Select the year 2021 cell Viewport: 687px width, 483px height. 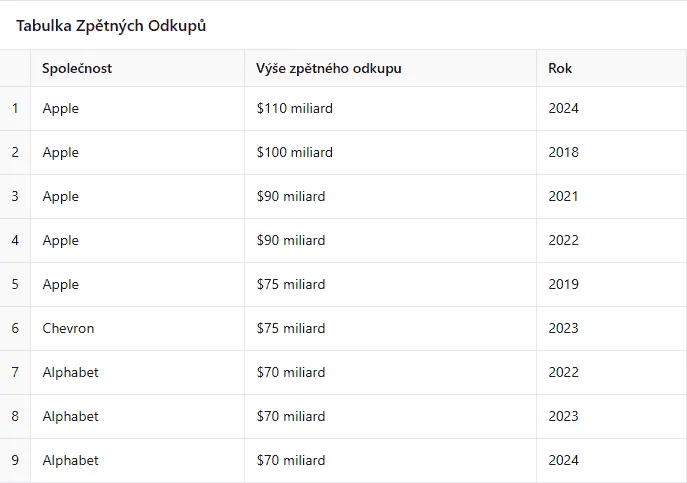click(563, 196)
